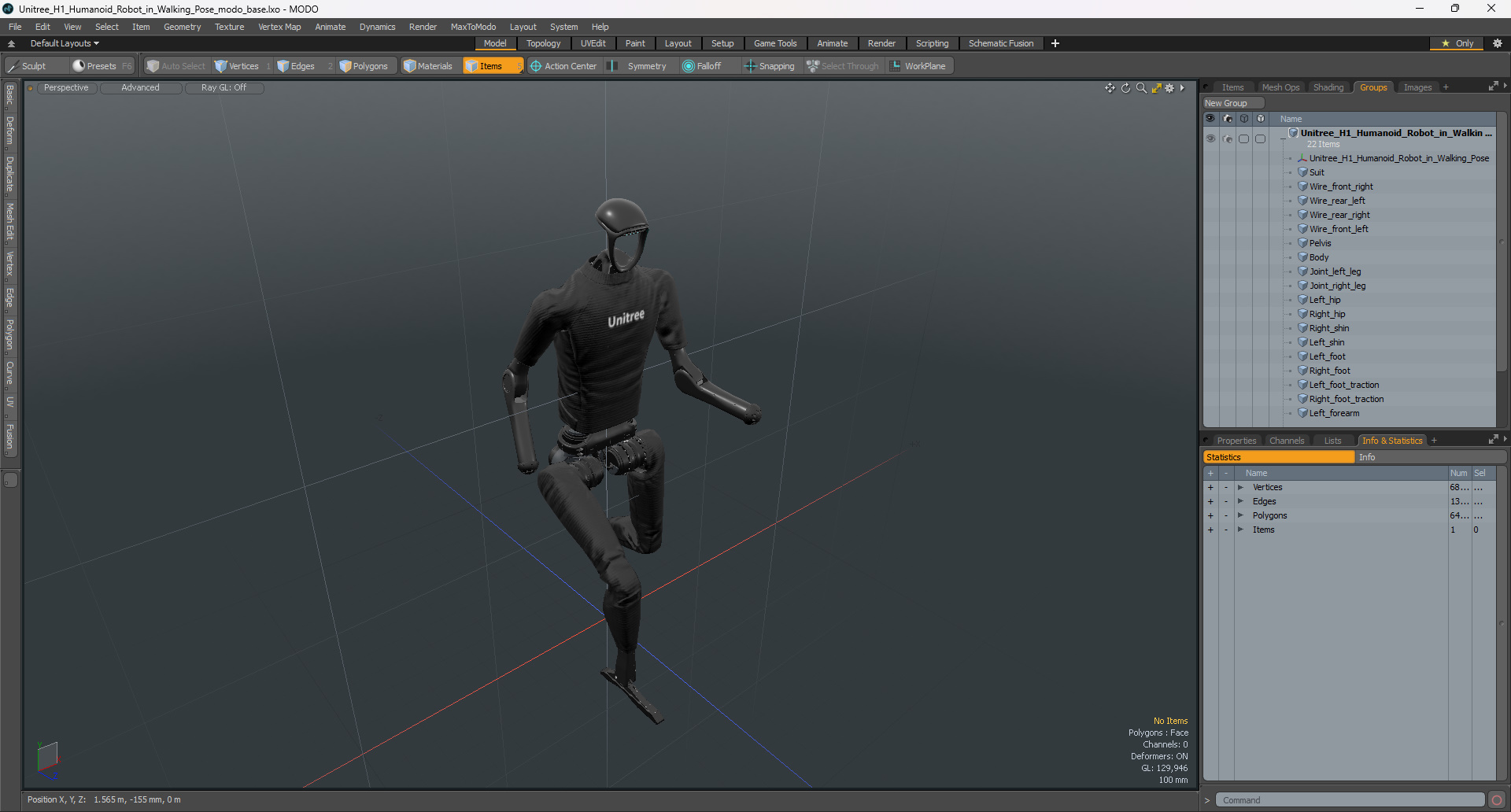Click the Command input field
1511x812 pixels.
pos(1350,800)
